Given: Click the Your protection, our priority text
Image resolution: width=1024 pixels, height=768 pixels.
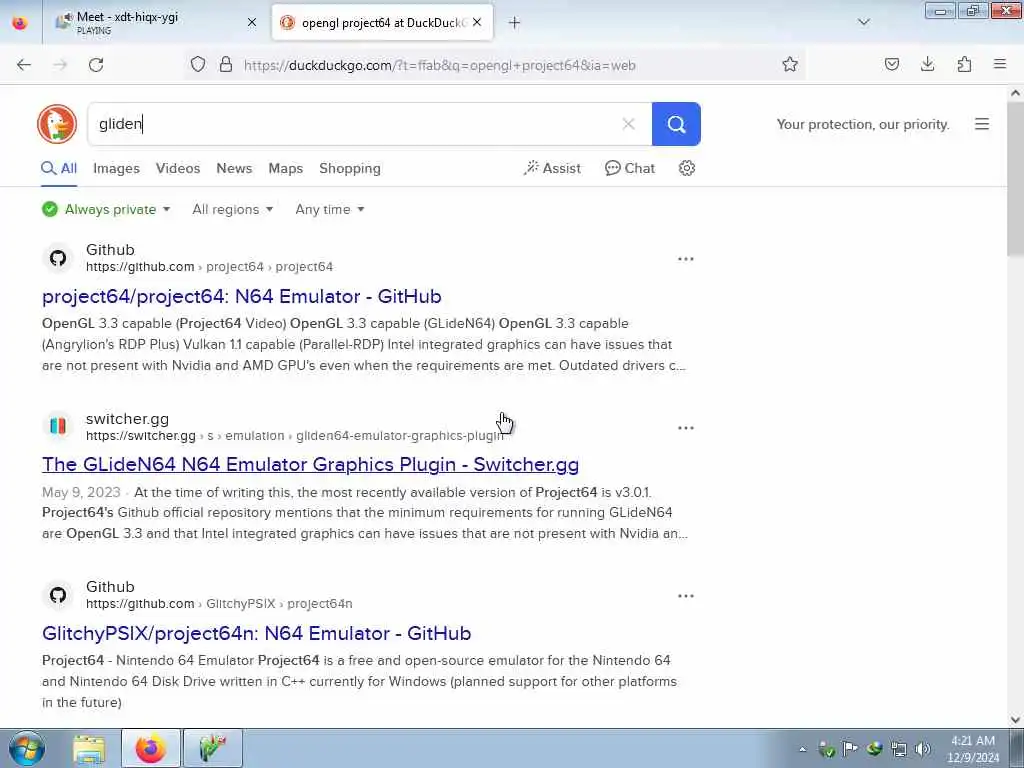Looking at the screenshot, I should [863, 124].
